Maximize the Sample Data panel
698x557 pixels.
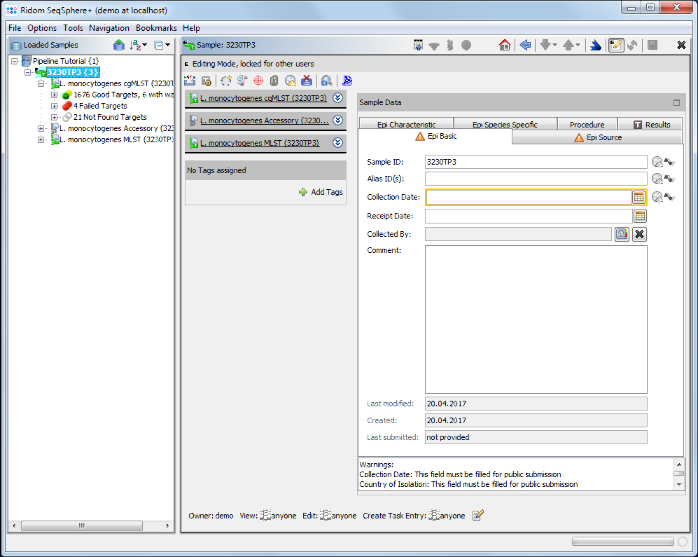(677, 103)
